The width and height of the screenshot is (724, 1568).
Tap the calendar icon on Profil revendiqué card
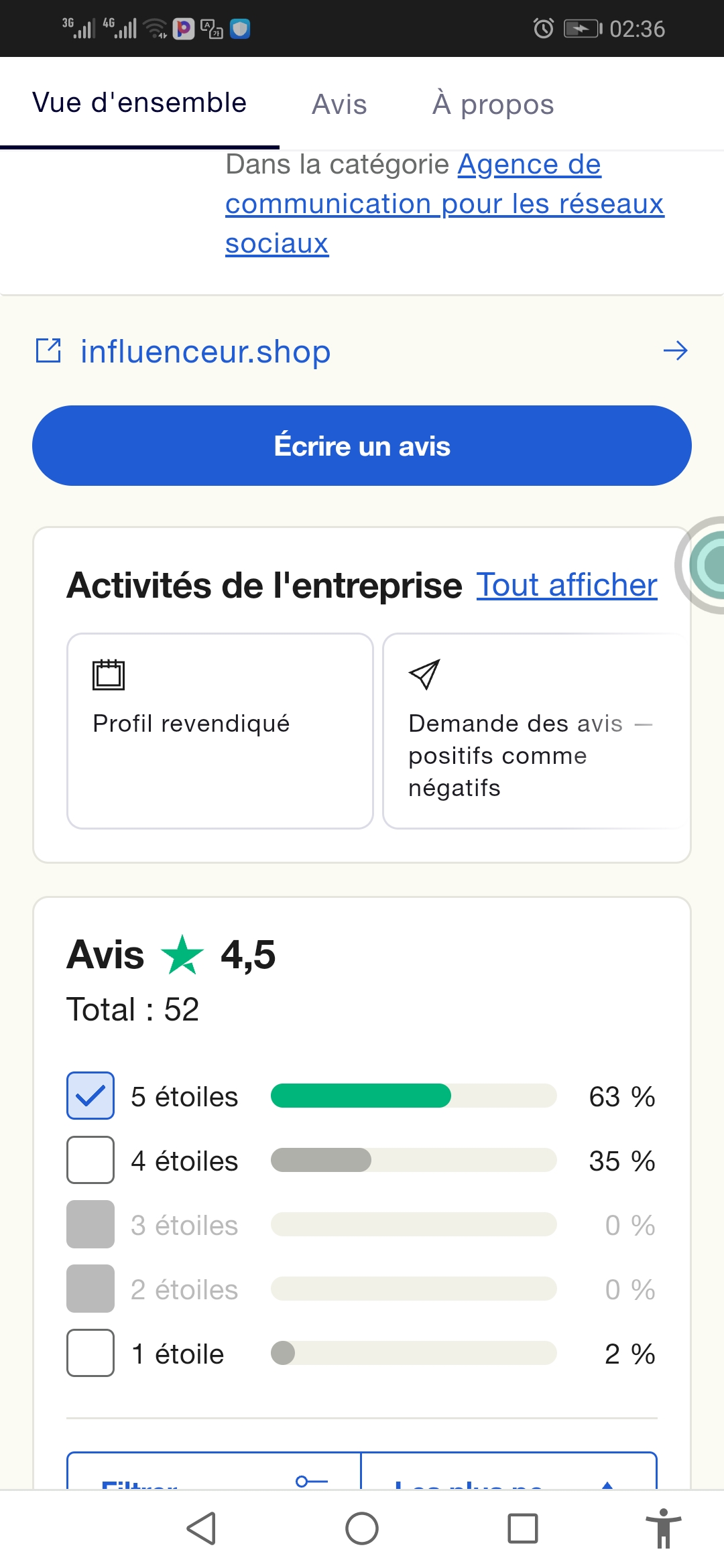point(109,674)
